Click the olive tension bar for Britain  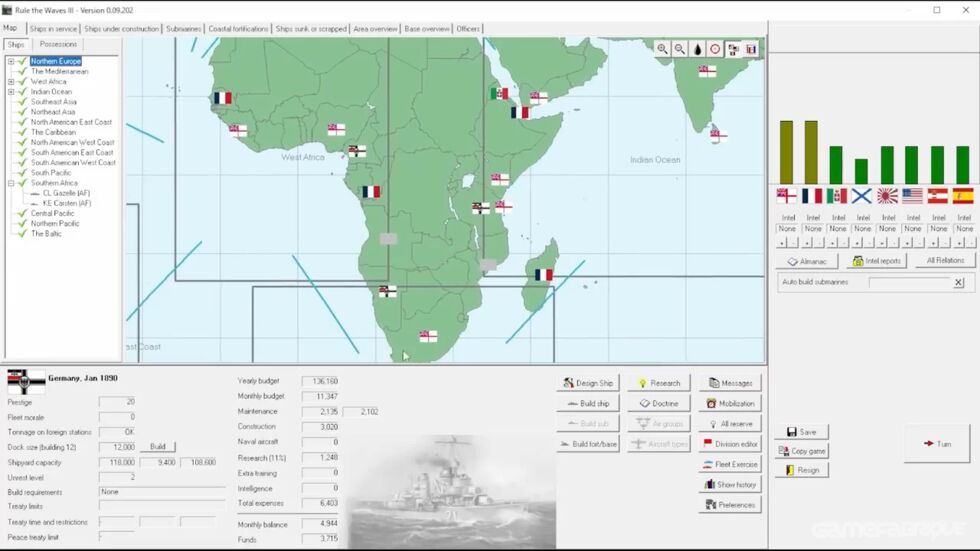(x=786, y=152)
